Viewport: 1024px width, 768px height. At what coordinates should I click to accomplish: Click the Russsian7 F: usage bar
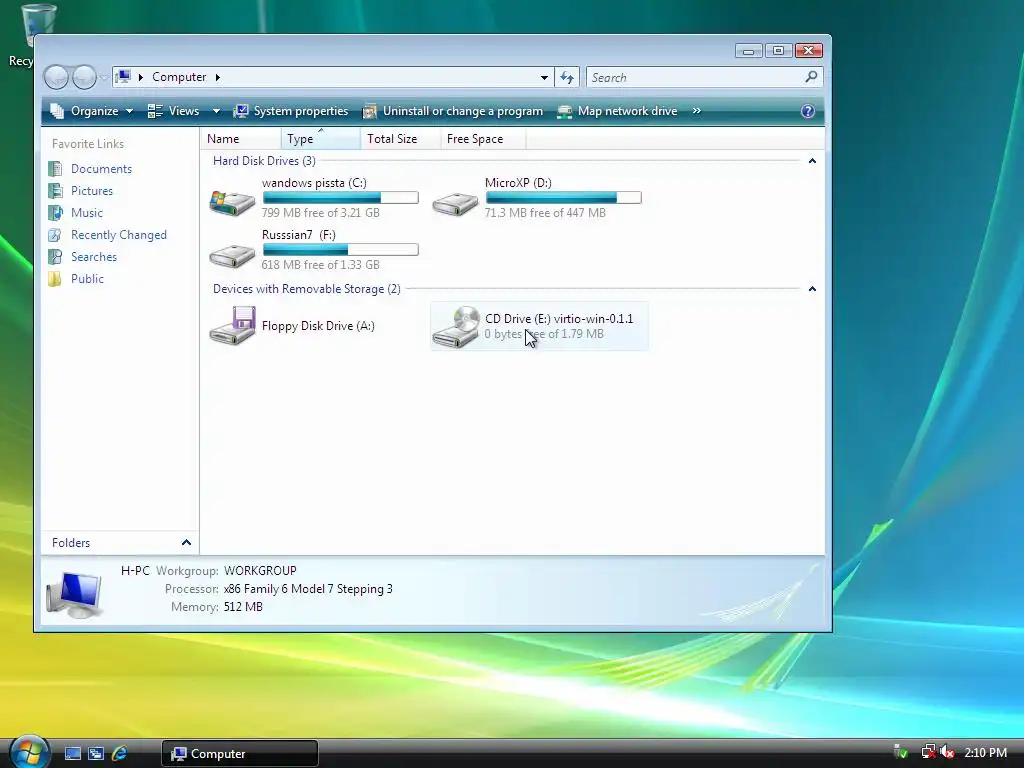(340, 249)
